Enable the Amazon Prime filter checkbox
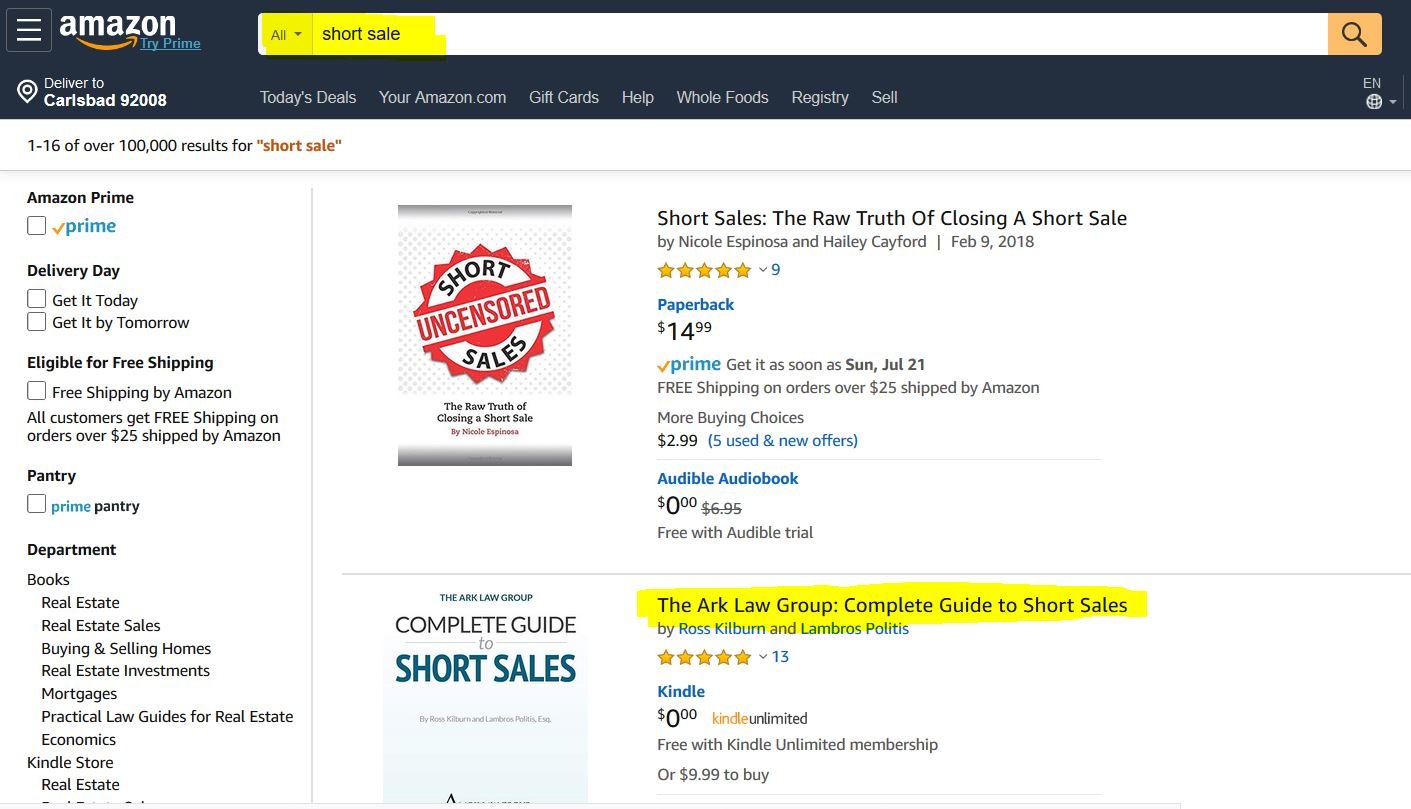This screenshot has height=809, width=1411. tap(36, 225)
